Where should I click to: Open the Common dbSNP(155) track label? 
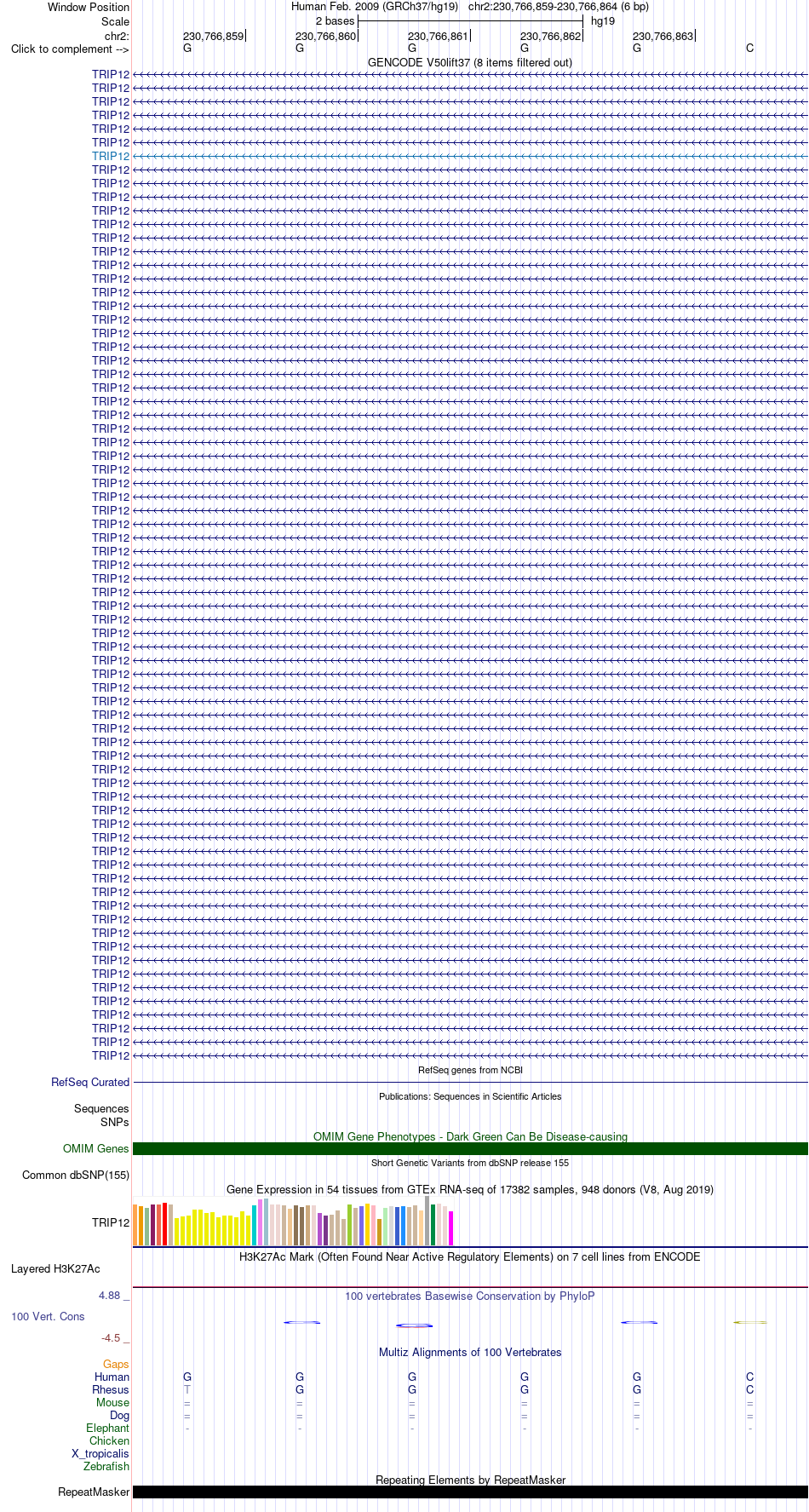76,1176
